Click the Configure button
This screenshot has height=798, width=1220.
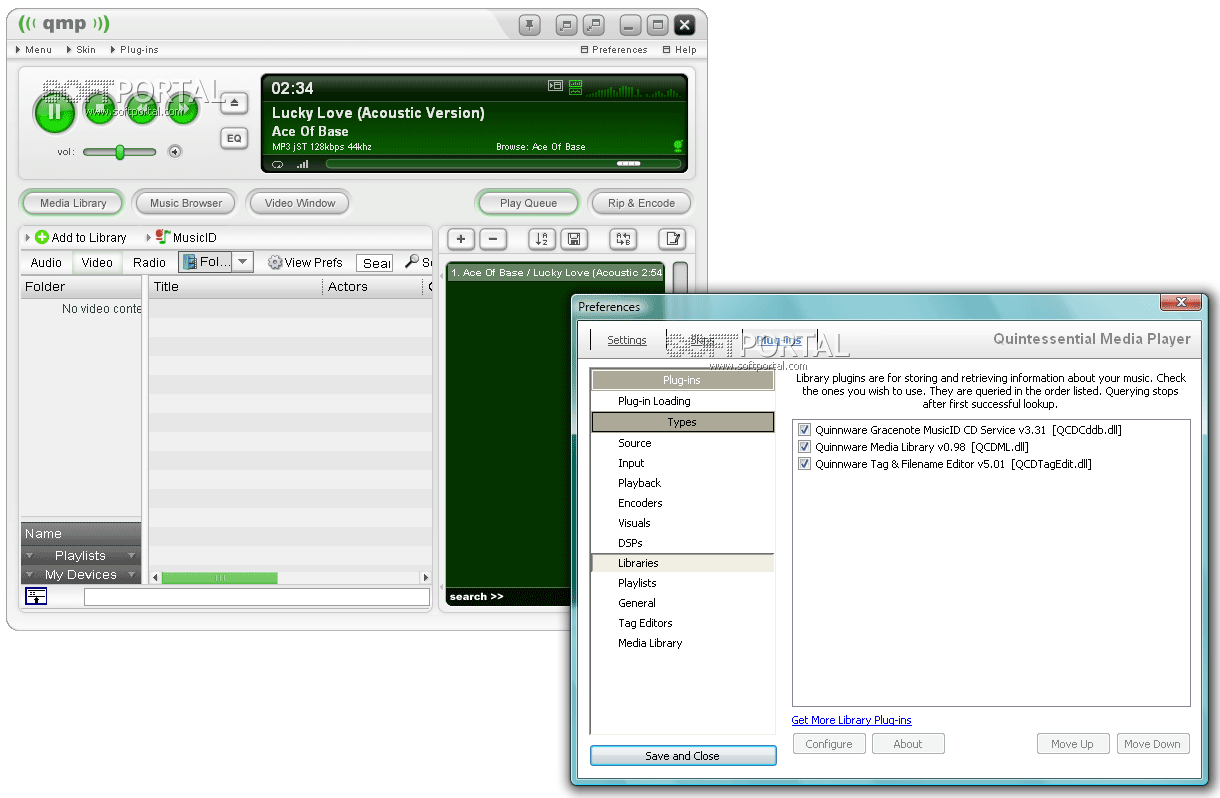click(829, 744)
